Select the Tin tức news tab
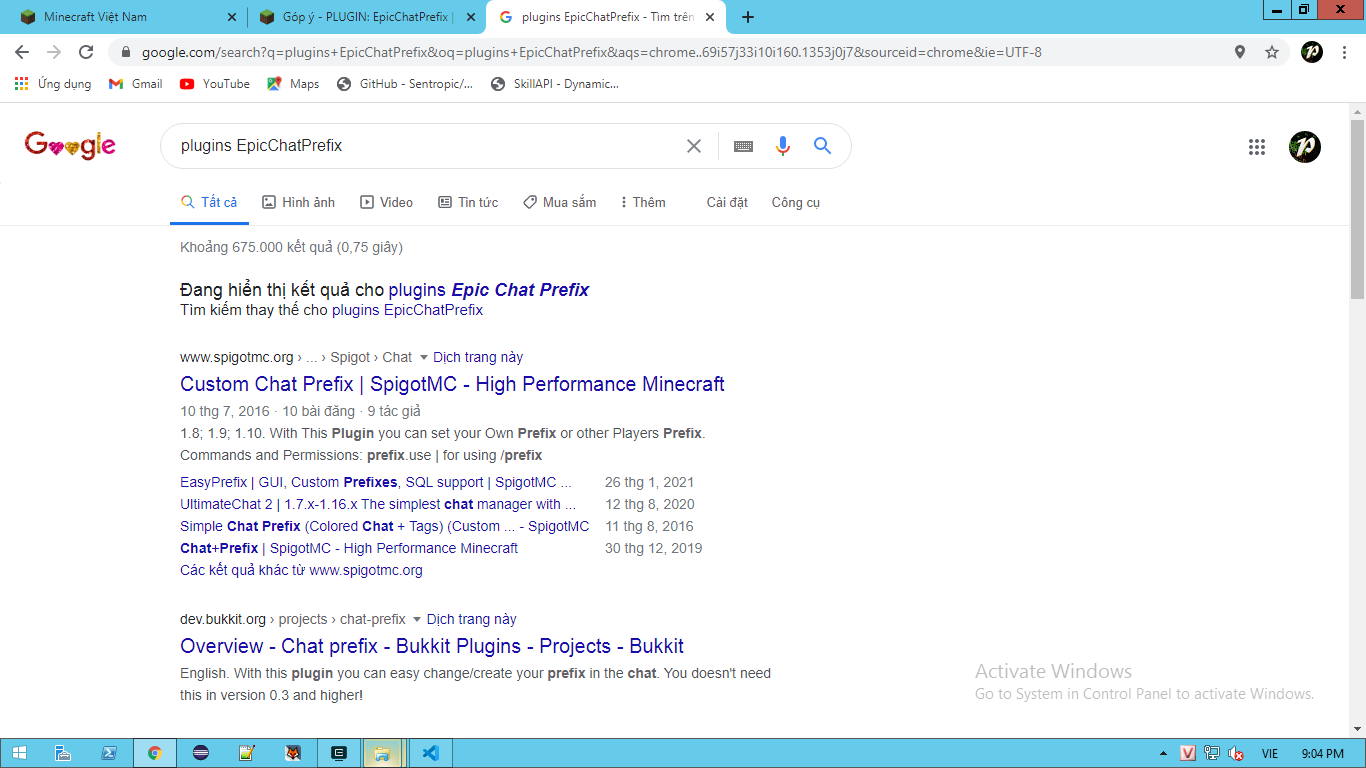Viewport: 1366px width, 768px height. click(468, 202)
